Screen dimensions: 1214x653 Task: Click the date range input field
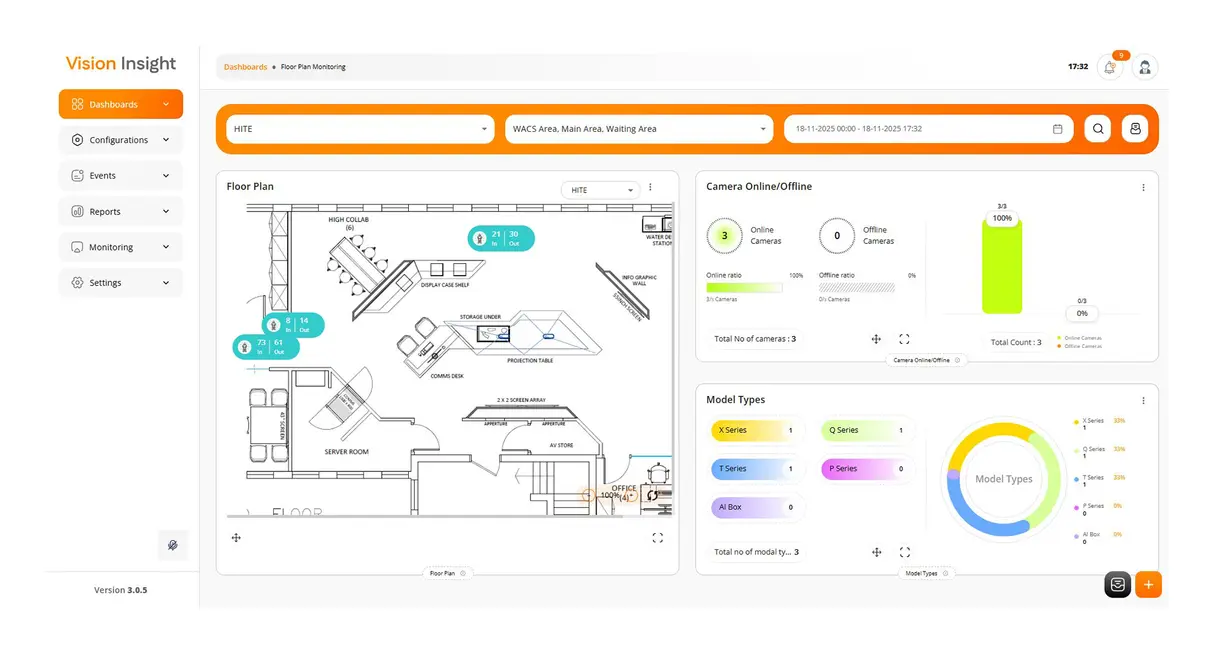tap(928, 129)
